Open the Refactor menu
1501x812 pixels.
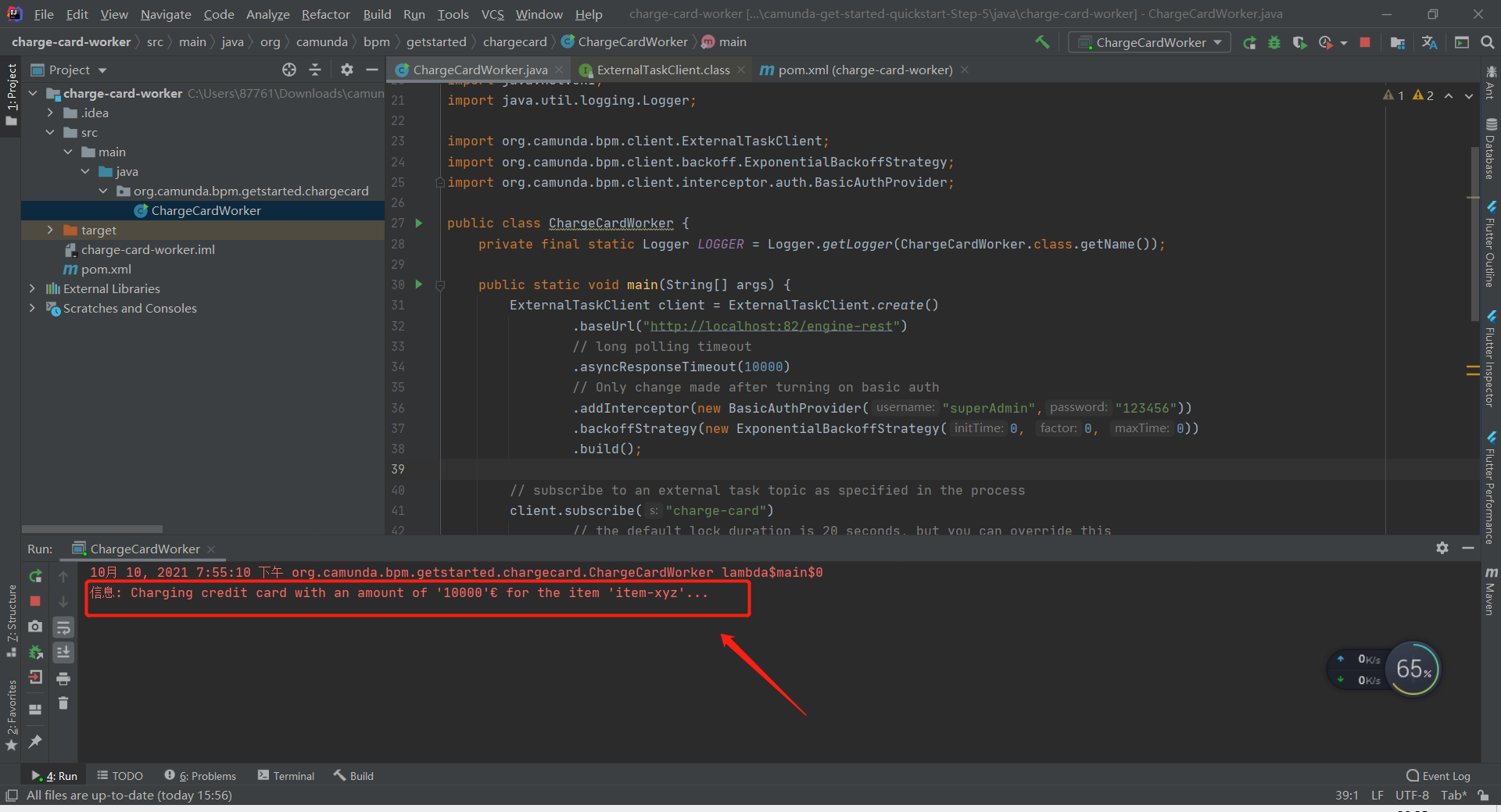pos(324,14)
